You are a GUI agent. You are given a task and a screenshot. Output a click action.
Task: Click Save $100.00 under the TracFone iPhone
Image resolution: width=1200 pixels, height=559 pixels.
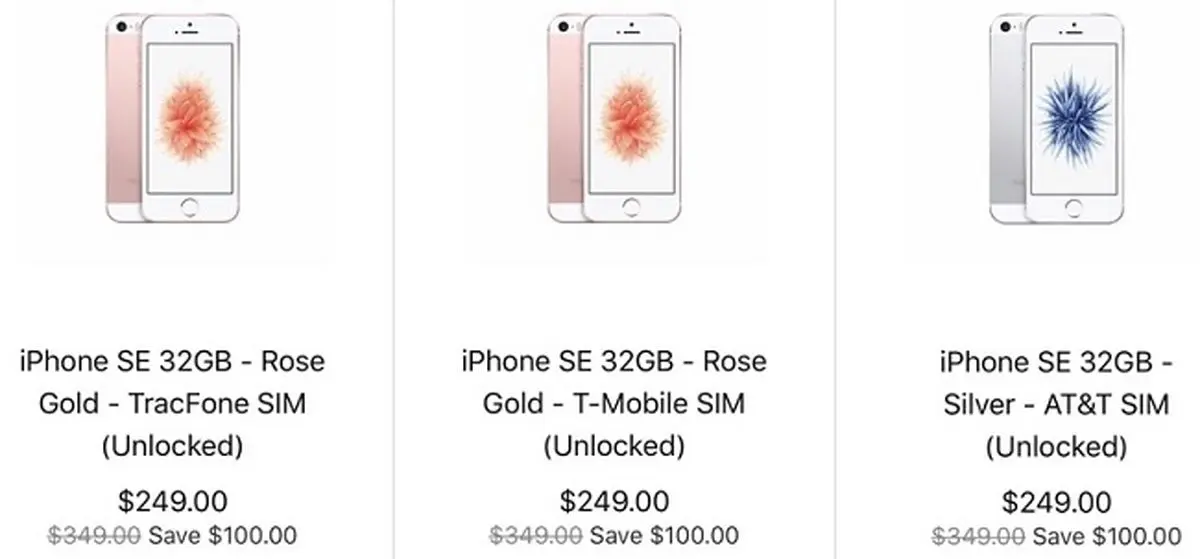coord(222,536)
